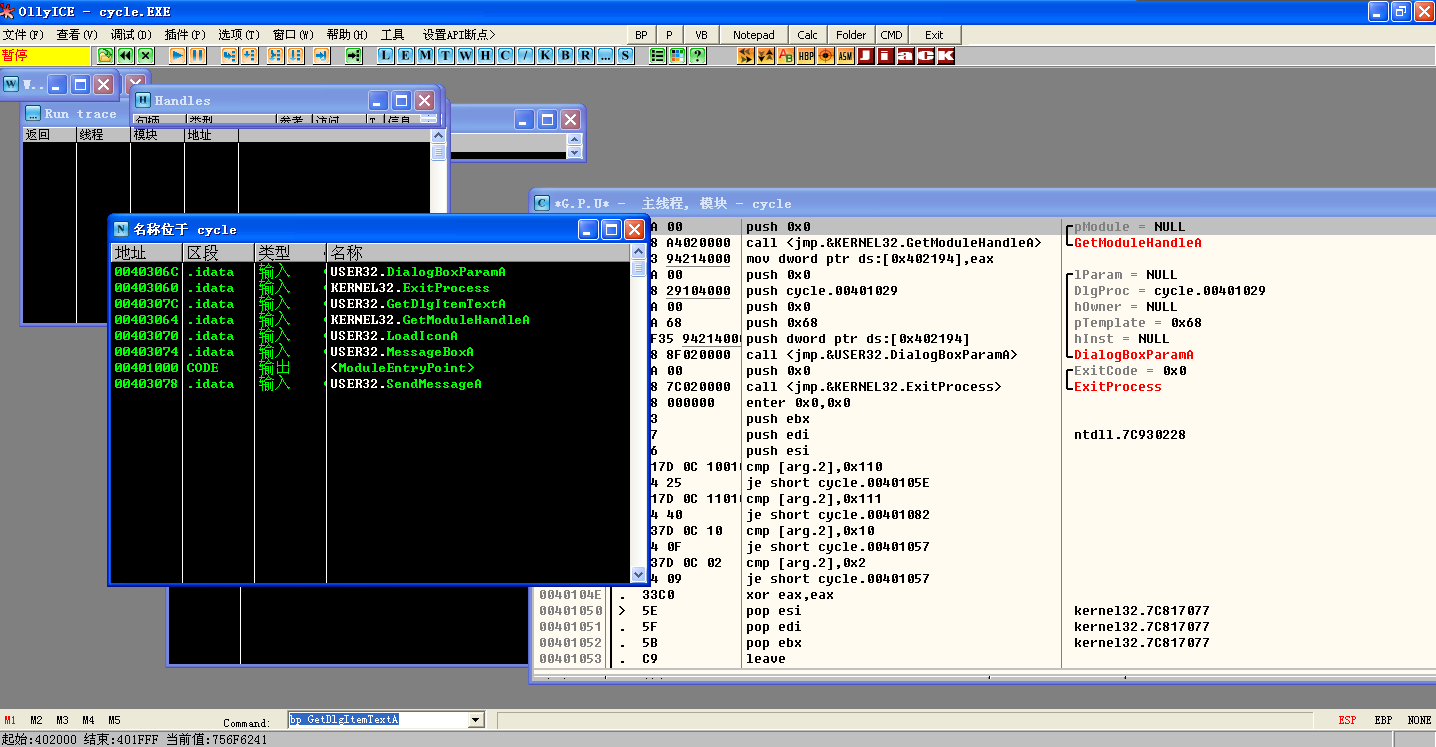The width and height of the screenshot is (1436, 747).
Task: Select the USER32.GetDlgItemTextA row in names list
Action: pyautogui.click(x=418, y=304)
